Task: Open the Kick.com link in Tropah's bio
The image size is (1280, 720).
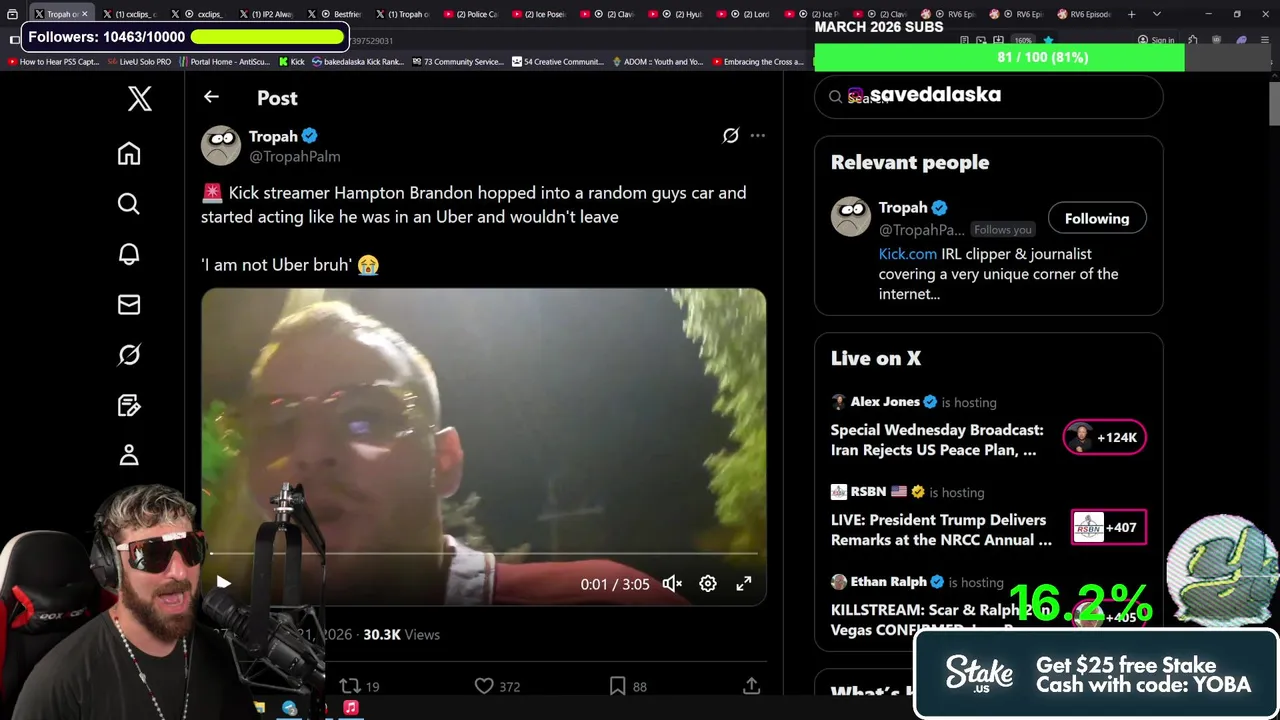Action: click(x=908, y=254)
